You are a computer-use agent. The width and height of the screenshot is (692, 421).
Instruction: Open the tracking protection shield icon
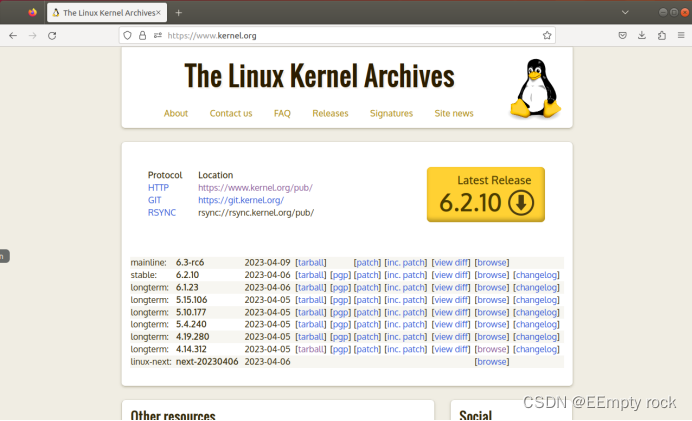[x=127, y=36]
